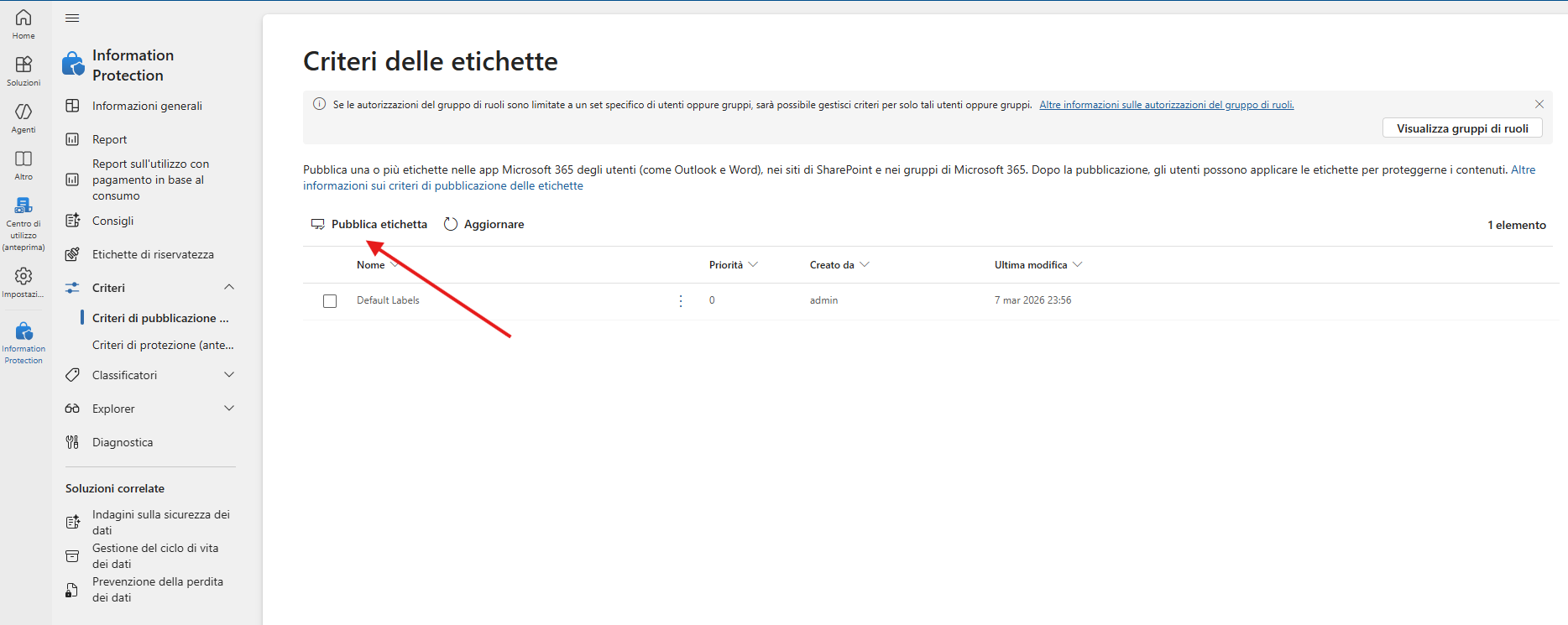
Task: Click the 1 elemento count text
Action: click(1517, 225)
